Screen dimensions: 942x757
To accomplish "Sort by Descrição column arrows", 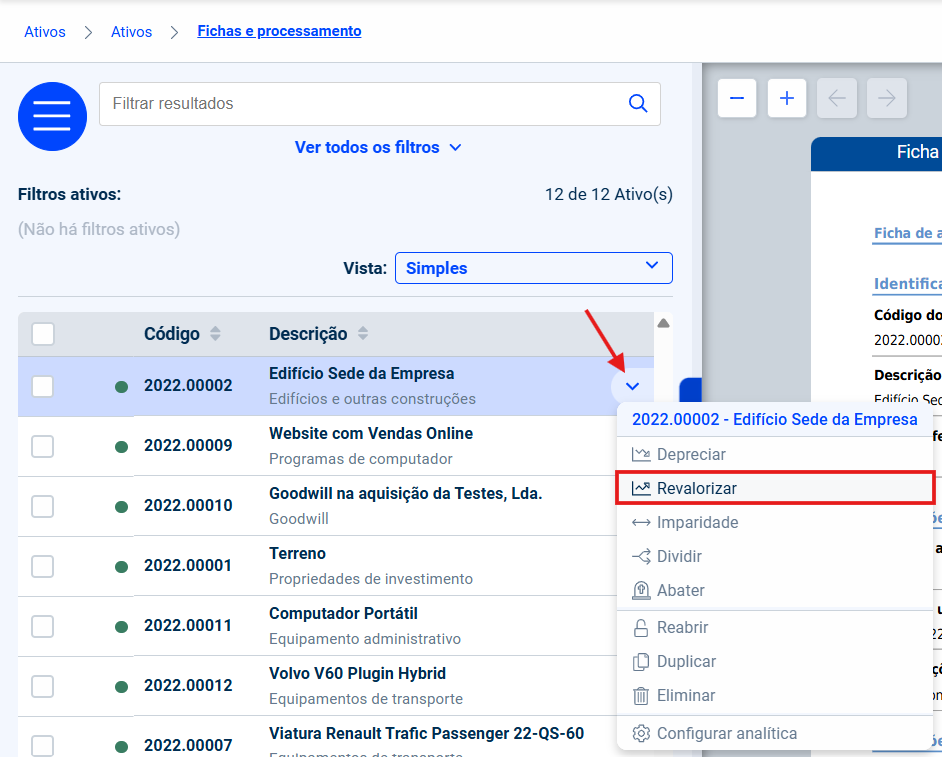I will [x=363, y=333].
